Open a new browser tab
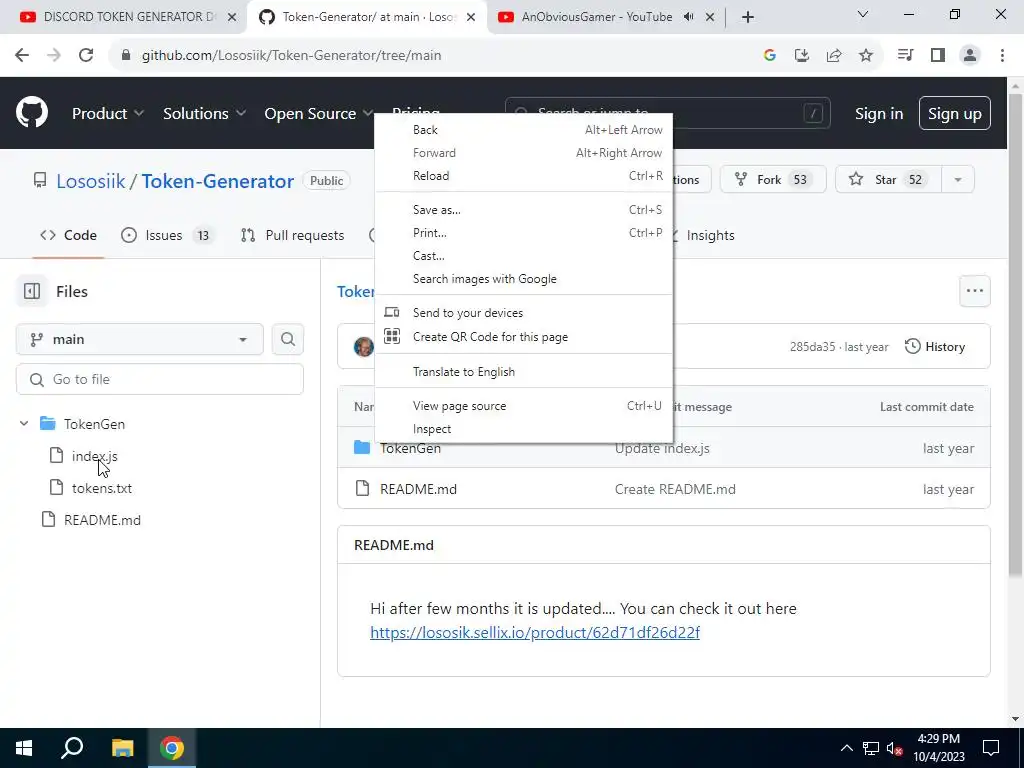 pos(748,17)
